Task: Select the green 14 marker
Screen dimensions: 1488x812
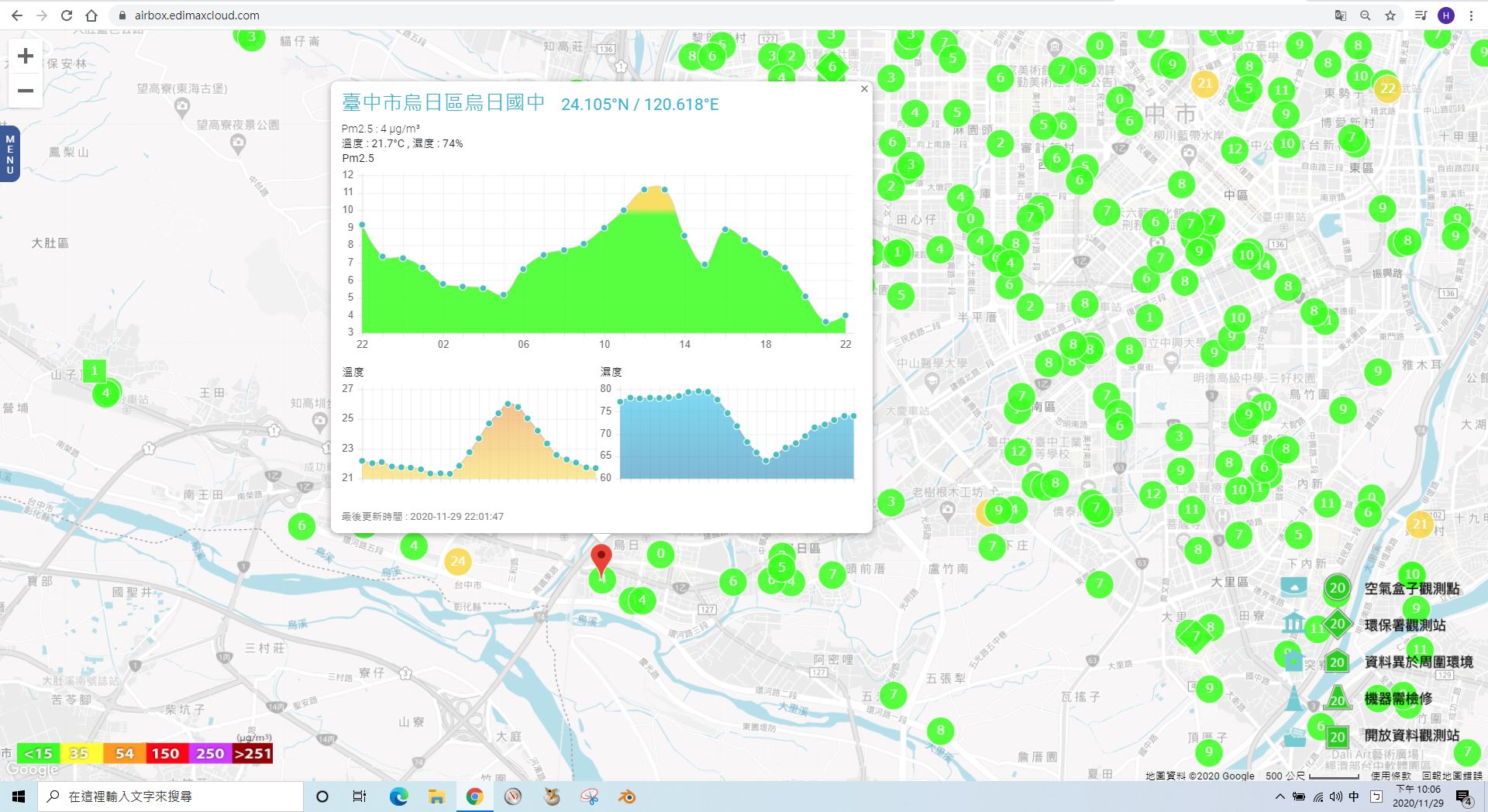Action: pos(1263,265)
